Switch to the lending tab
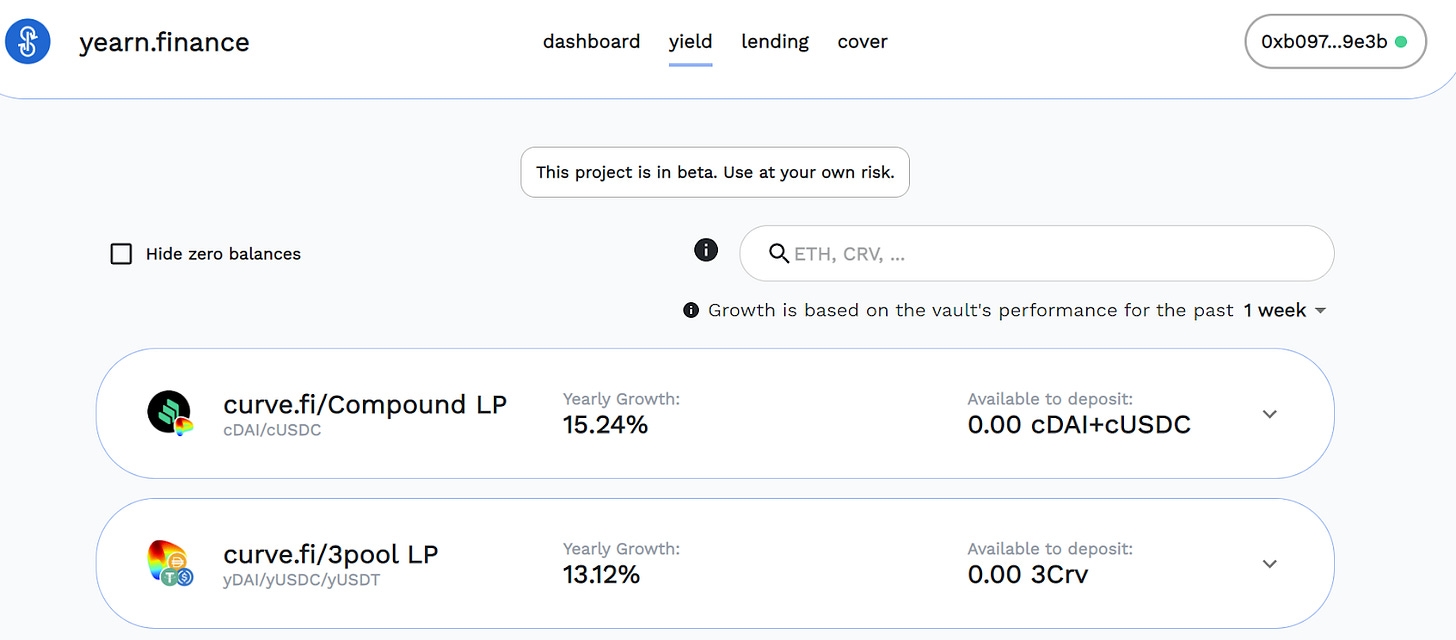 [x=775, y=42]
